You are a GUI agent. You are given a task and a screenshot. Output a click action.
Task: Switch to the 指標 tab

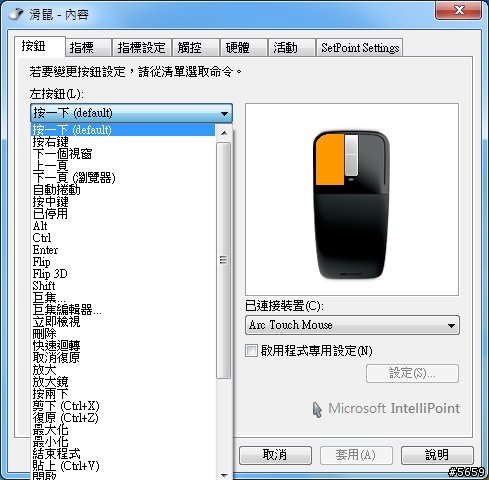88,48
